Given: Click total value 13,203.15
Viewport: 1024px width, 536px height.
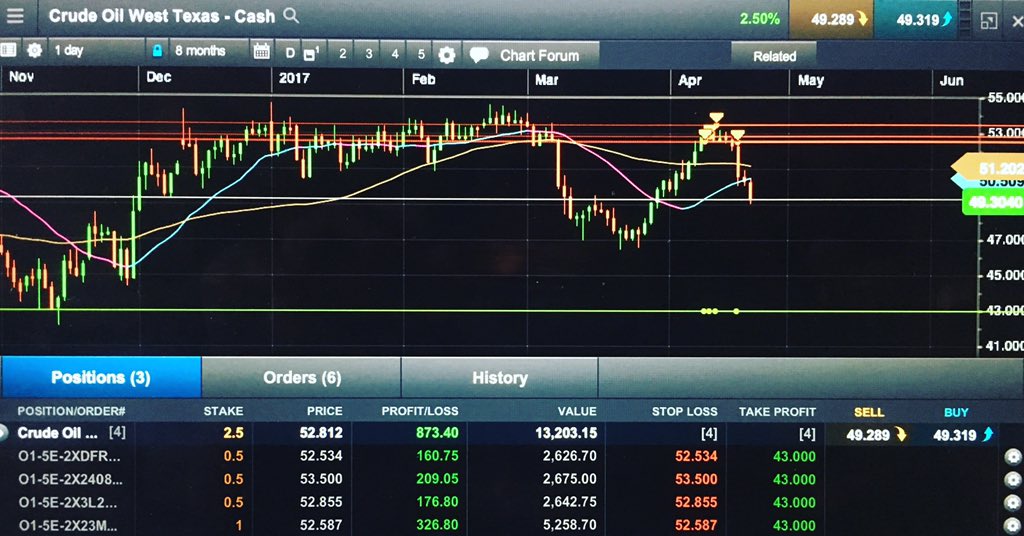Looking at the screenshot, I should tap(566, 433).
